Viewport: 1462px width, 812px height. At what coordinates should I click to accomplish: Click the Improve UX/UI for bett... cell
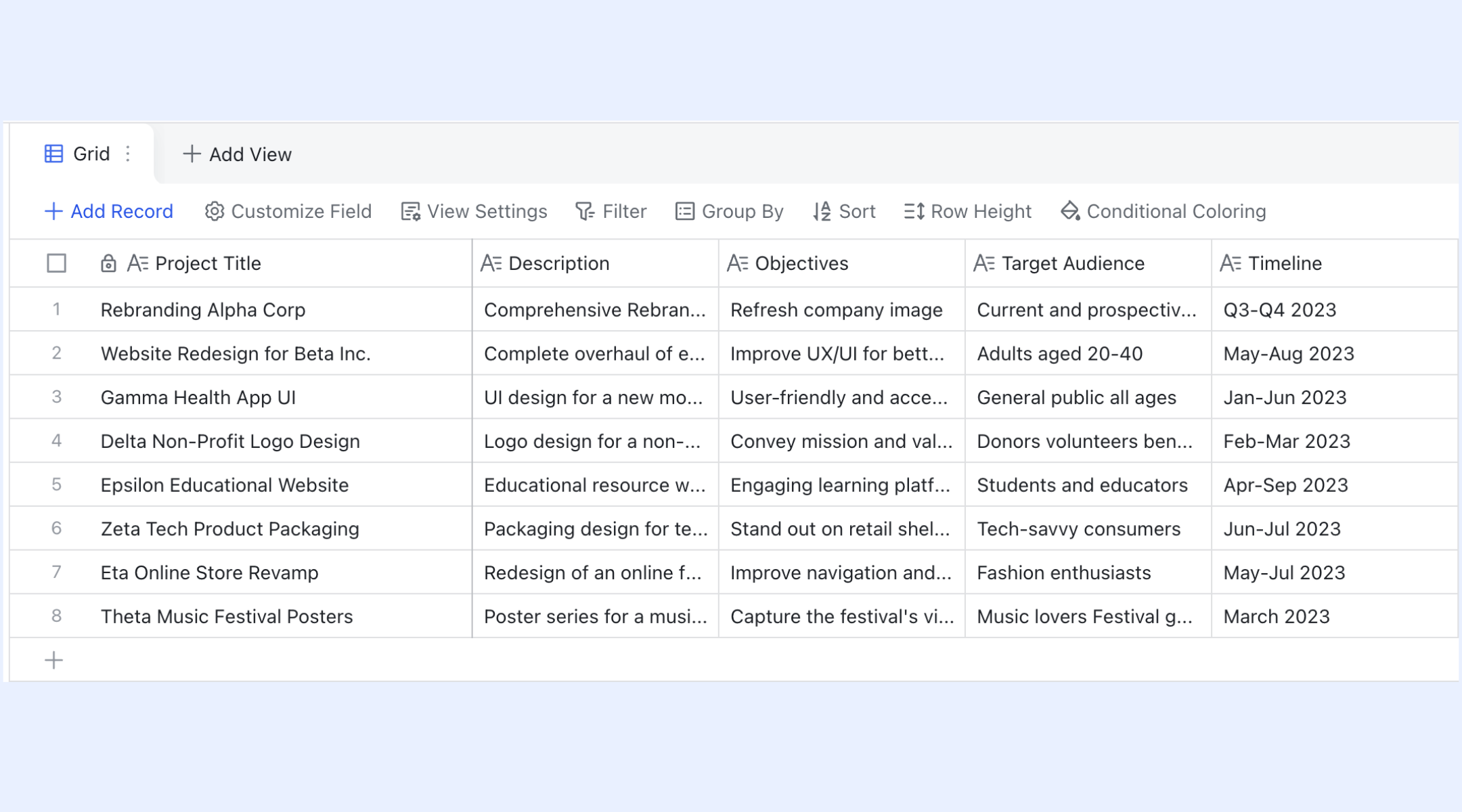point(842,353)
